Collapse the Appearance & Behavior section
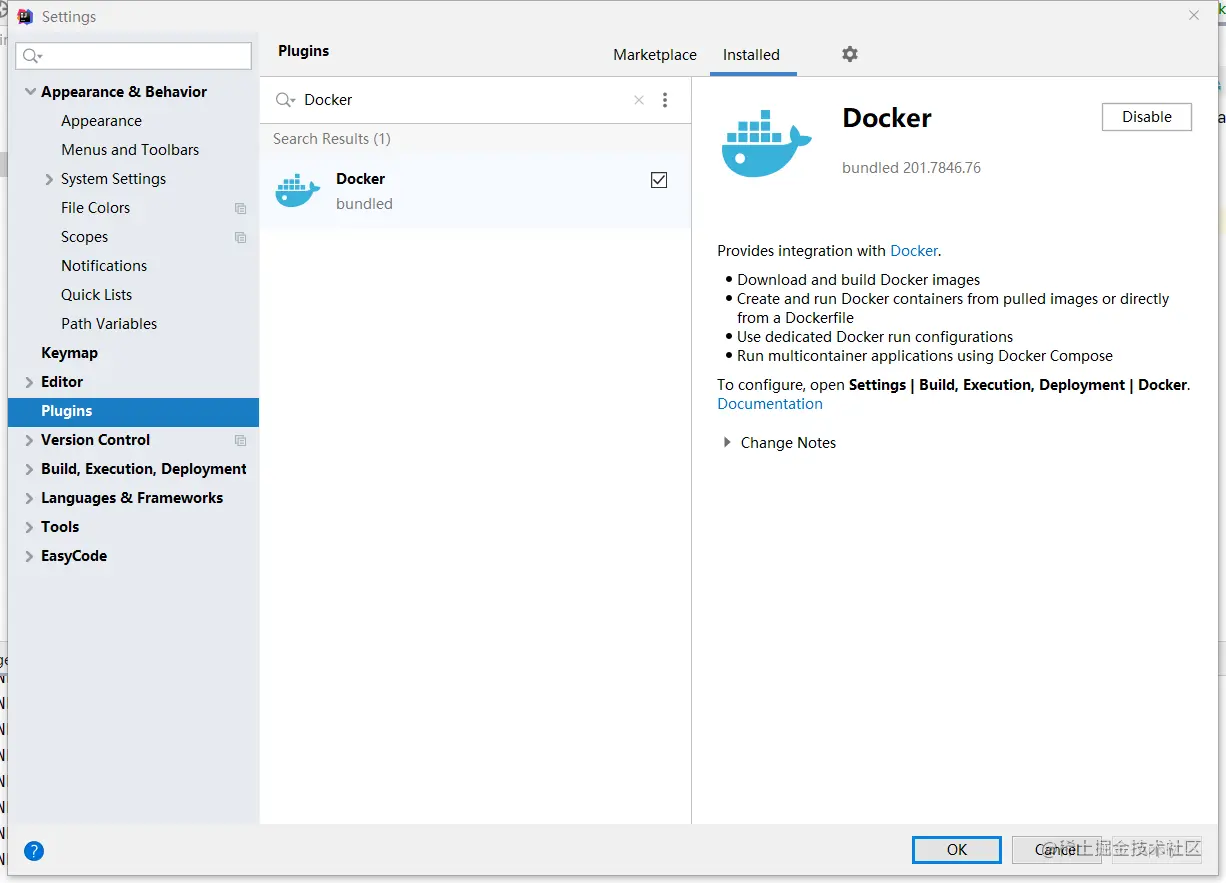 (x=29, y=92)
